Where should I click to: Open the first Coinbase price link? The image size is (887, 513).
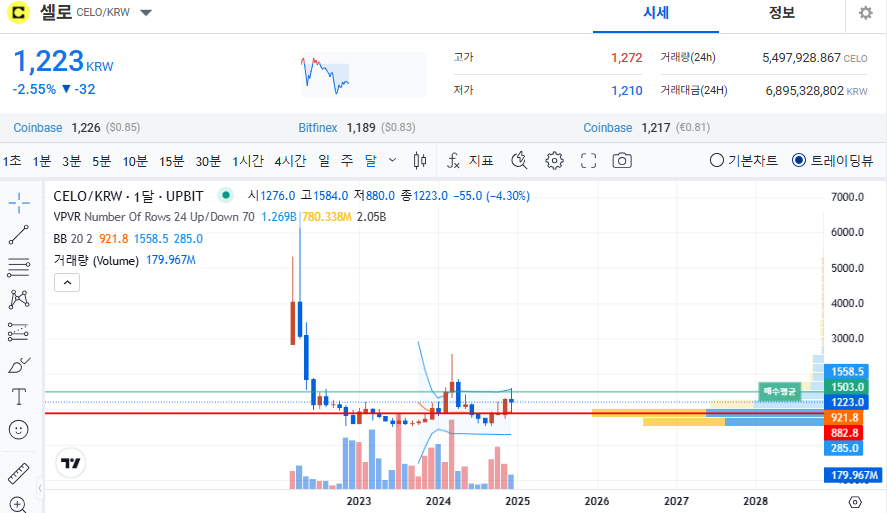coord(38,128)
